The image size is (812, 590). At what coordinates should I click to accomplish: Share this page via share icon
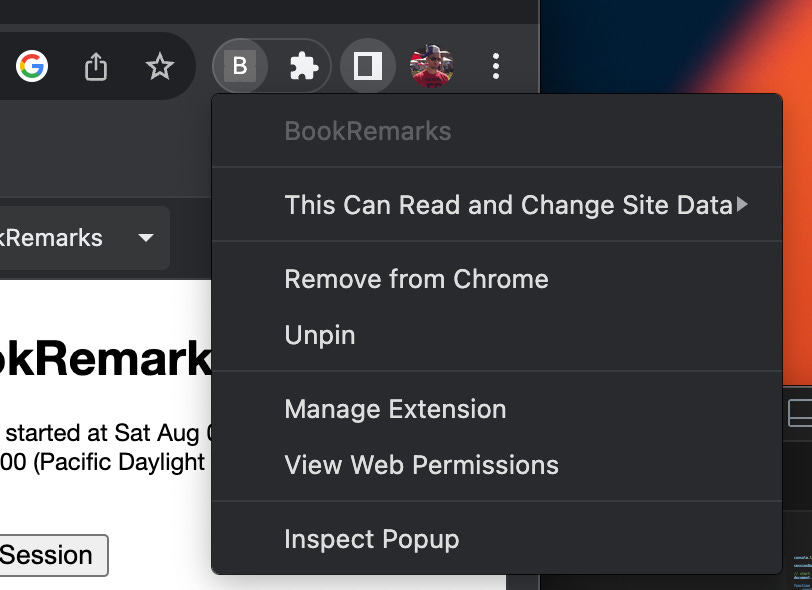(x=96, y=66)
